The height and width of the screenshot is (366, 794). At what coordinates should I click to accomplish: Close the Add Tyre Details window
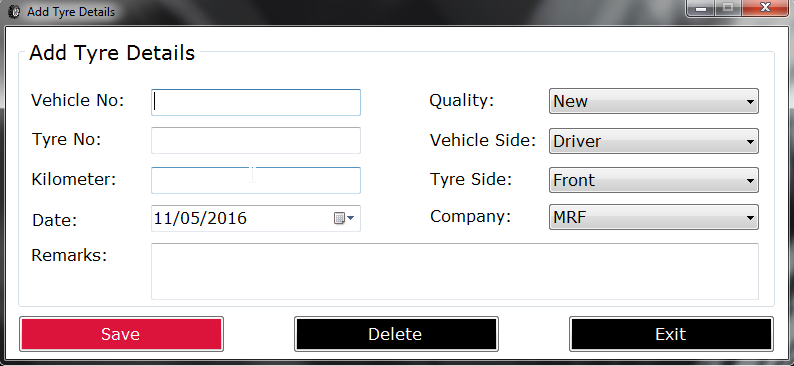(x=766, y=8)
